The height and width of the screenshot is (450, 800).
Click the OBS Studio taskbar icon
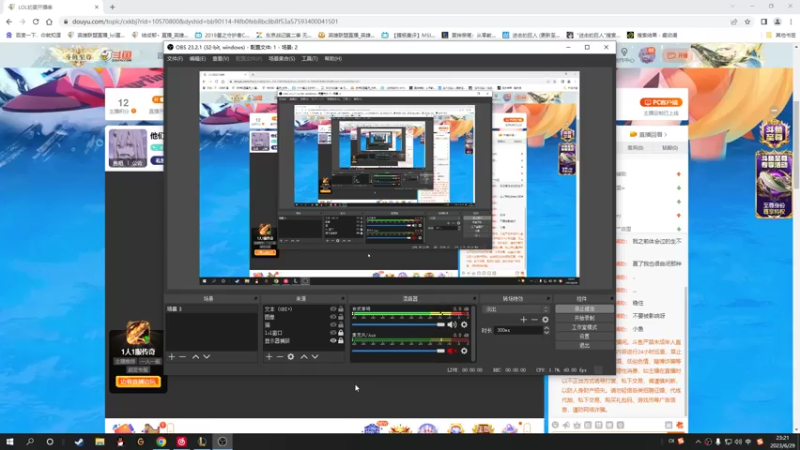[222, 442]
